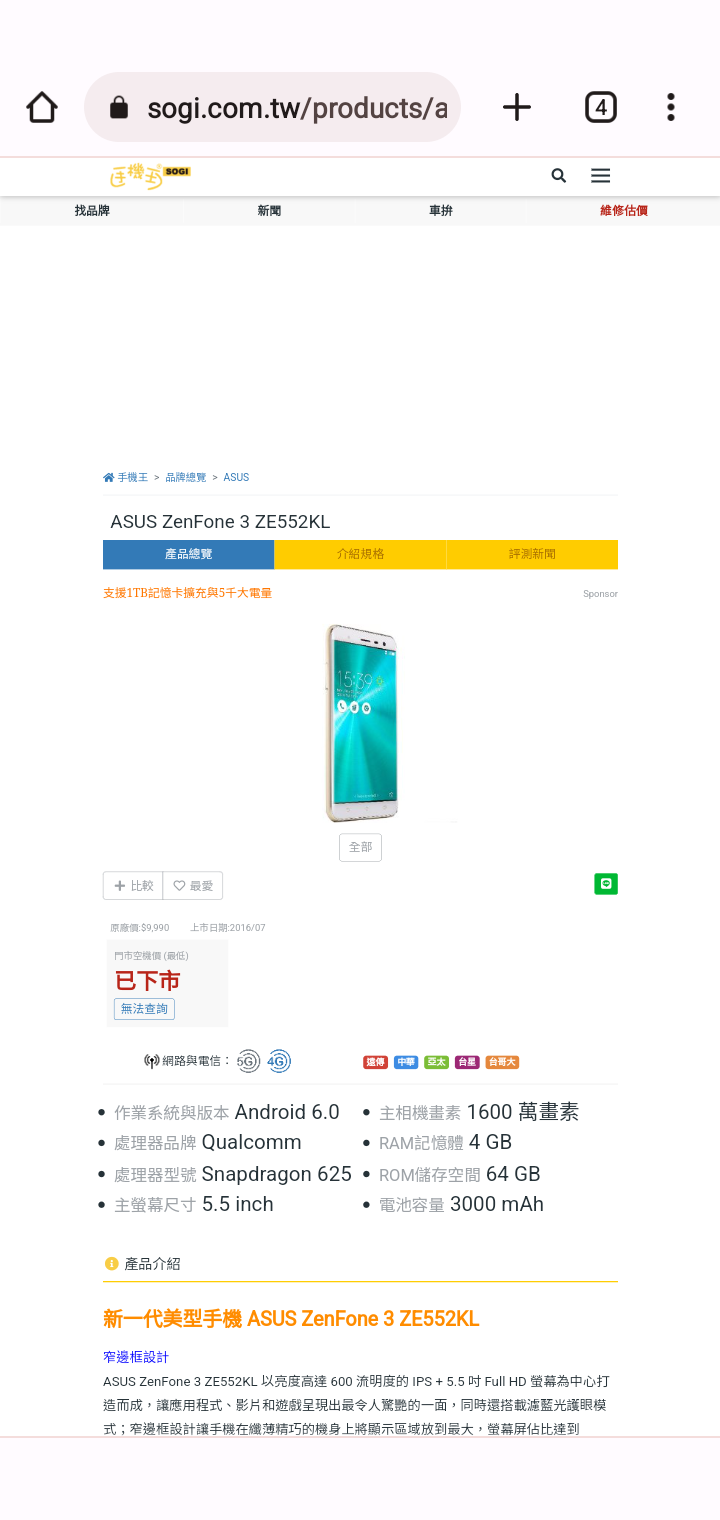Click the 全部 button under the phone image
Screen dimensions: 720x1520
click(360, 847)
